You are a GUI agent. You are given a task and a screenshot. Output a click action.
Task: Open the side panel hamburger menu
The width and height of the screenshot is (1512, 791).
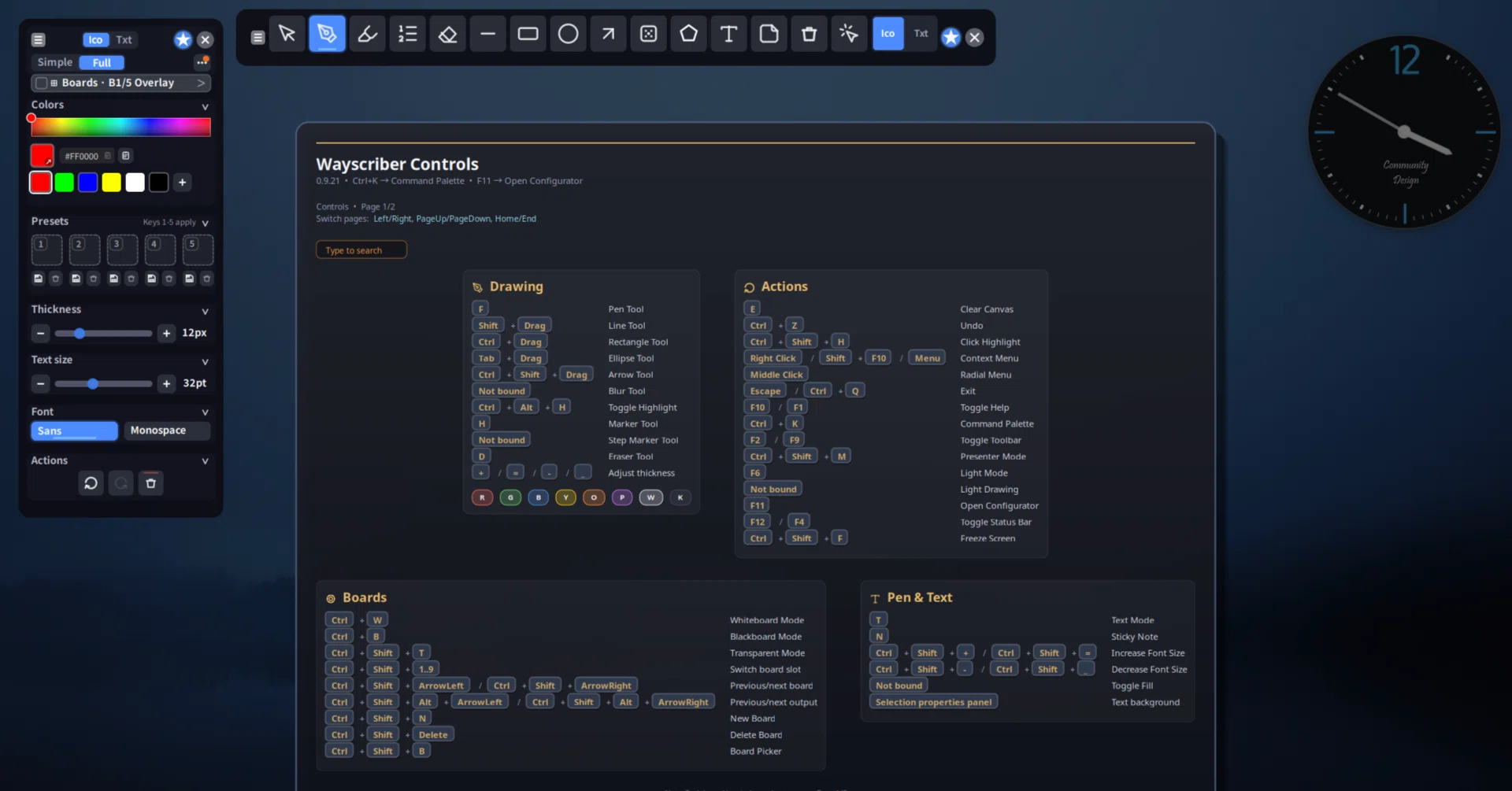(x=39, y=39)
